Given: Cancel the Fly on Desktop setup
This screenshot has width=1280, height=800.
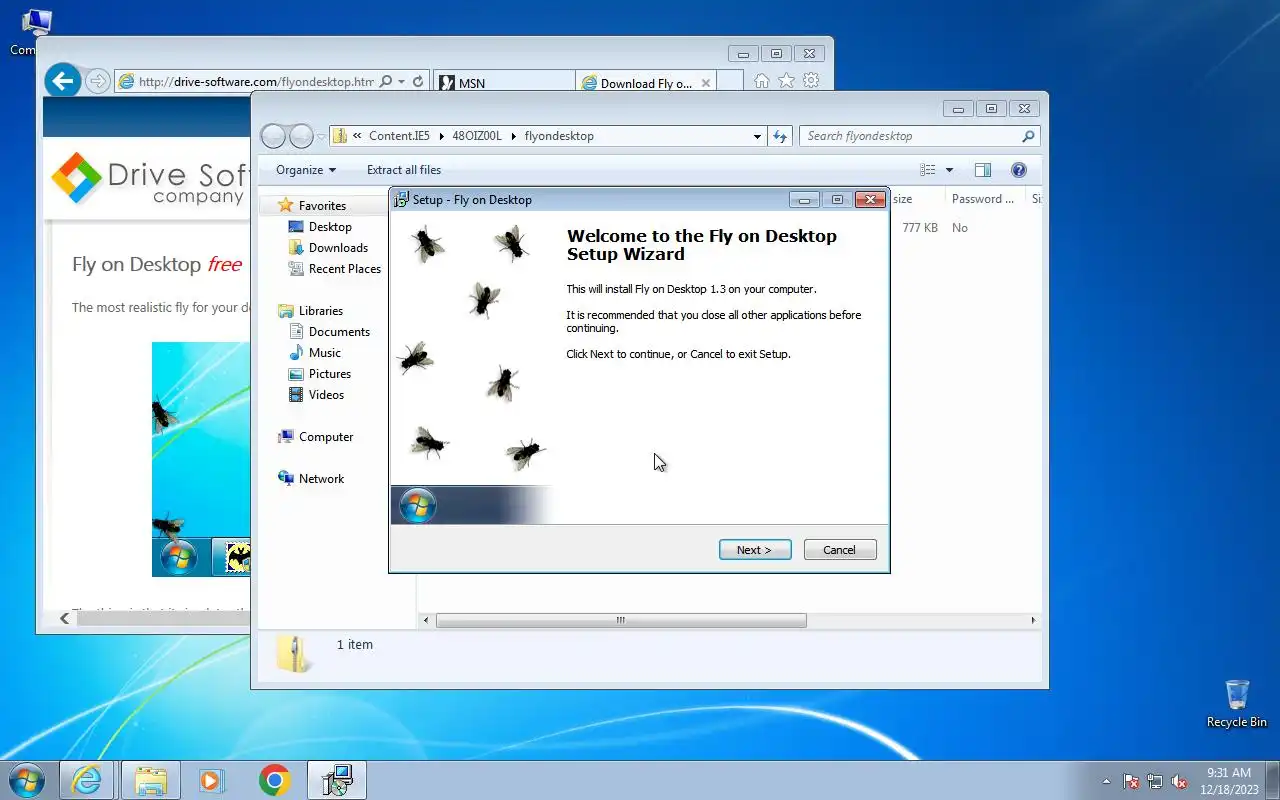Looking at the screenshot, I should (x=840, y=550).
